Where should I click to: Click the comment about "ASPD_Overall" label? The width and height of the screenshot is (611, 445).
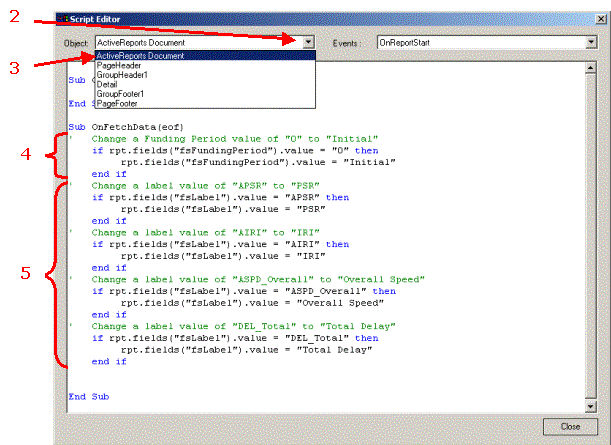pyautogui.click(x=258, y=279)
